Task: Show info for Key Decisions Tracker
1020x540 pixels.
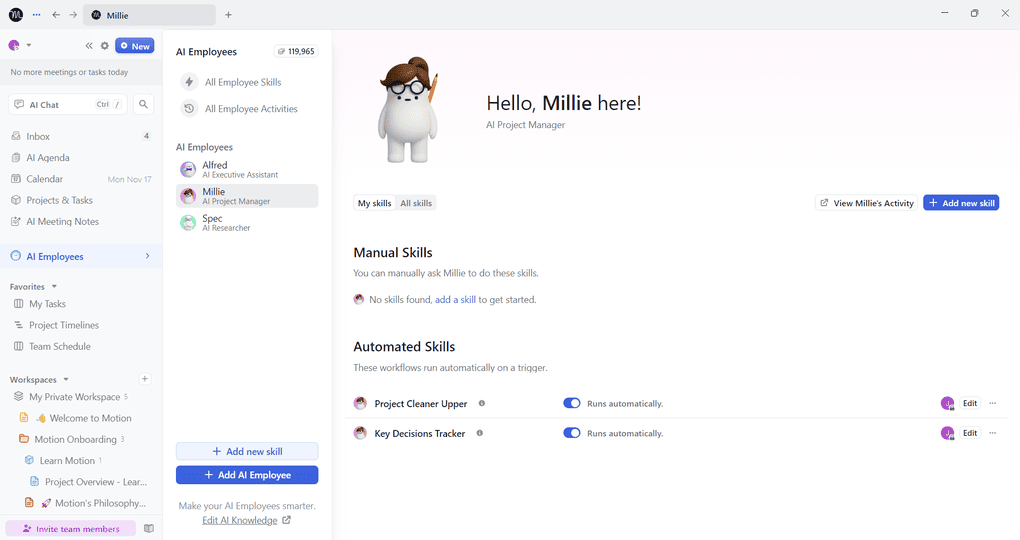Action: 479,433
